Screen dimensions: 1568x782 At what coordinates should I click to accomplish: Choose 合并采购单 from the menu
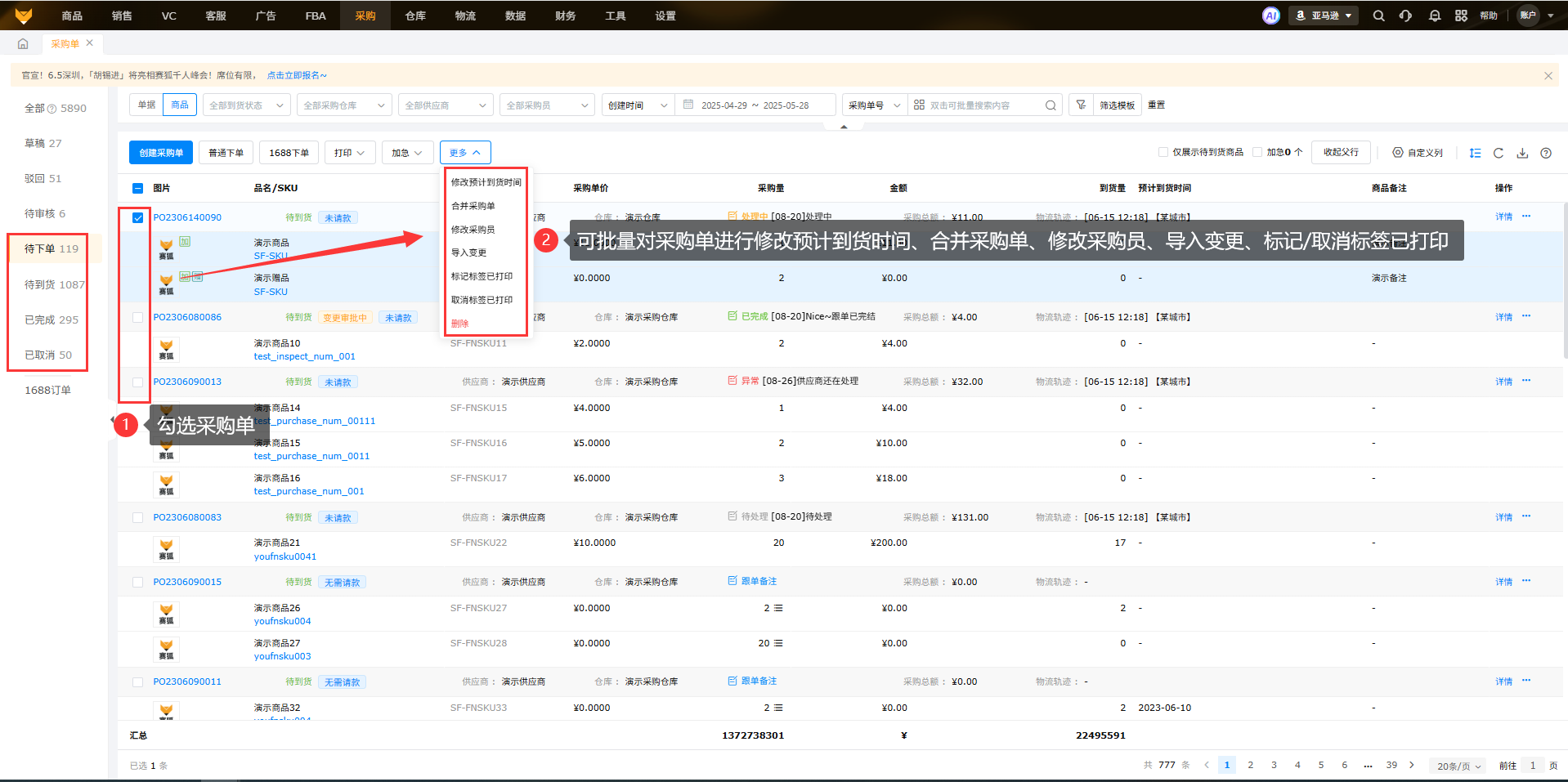473,206
